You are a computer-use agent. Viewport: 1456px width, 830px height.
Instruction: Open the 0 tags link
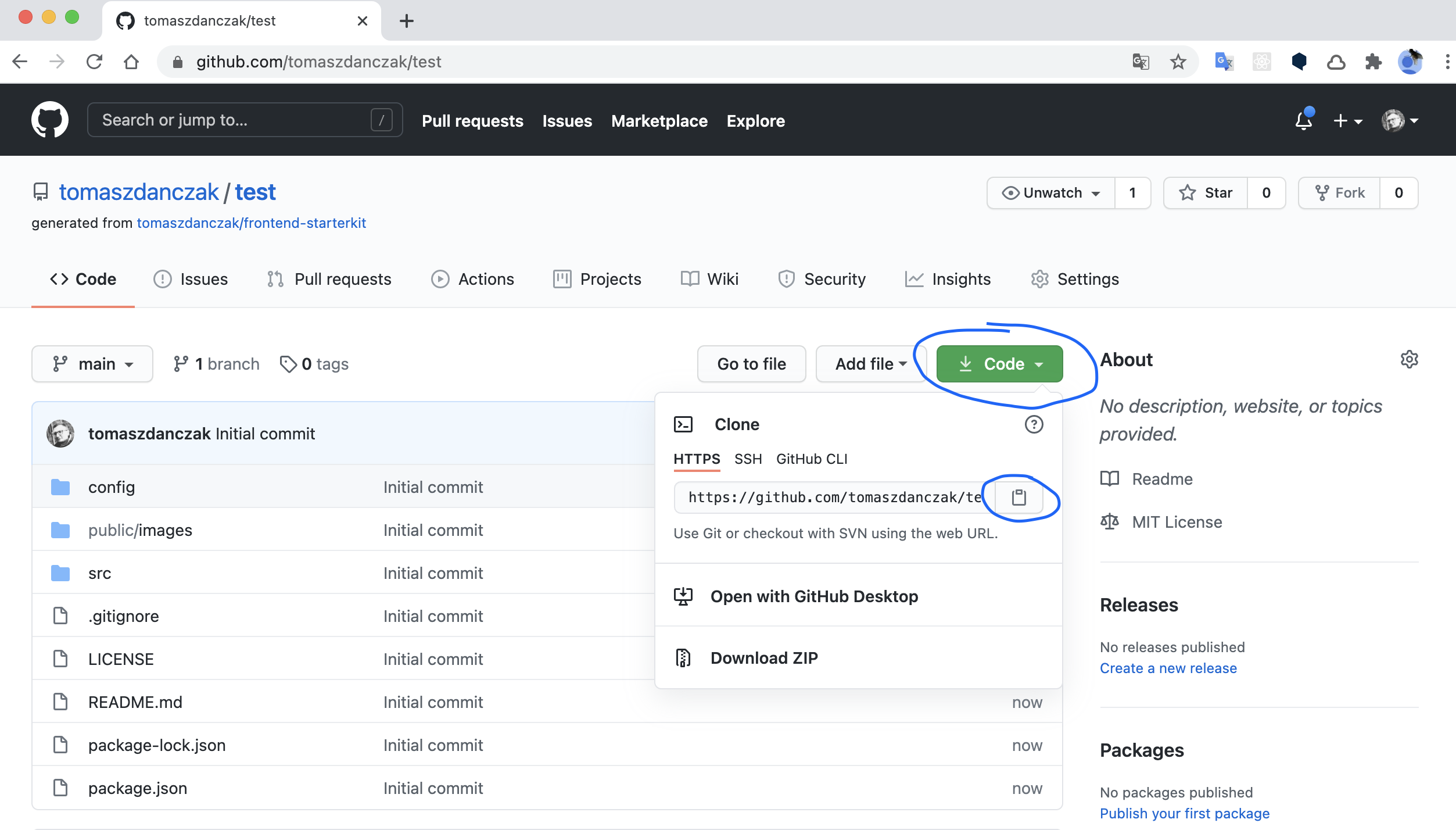[x=314, y=364]
